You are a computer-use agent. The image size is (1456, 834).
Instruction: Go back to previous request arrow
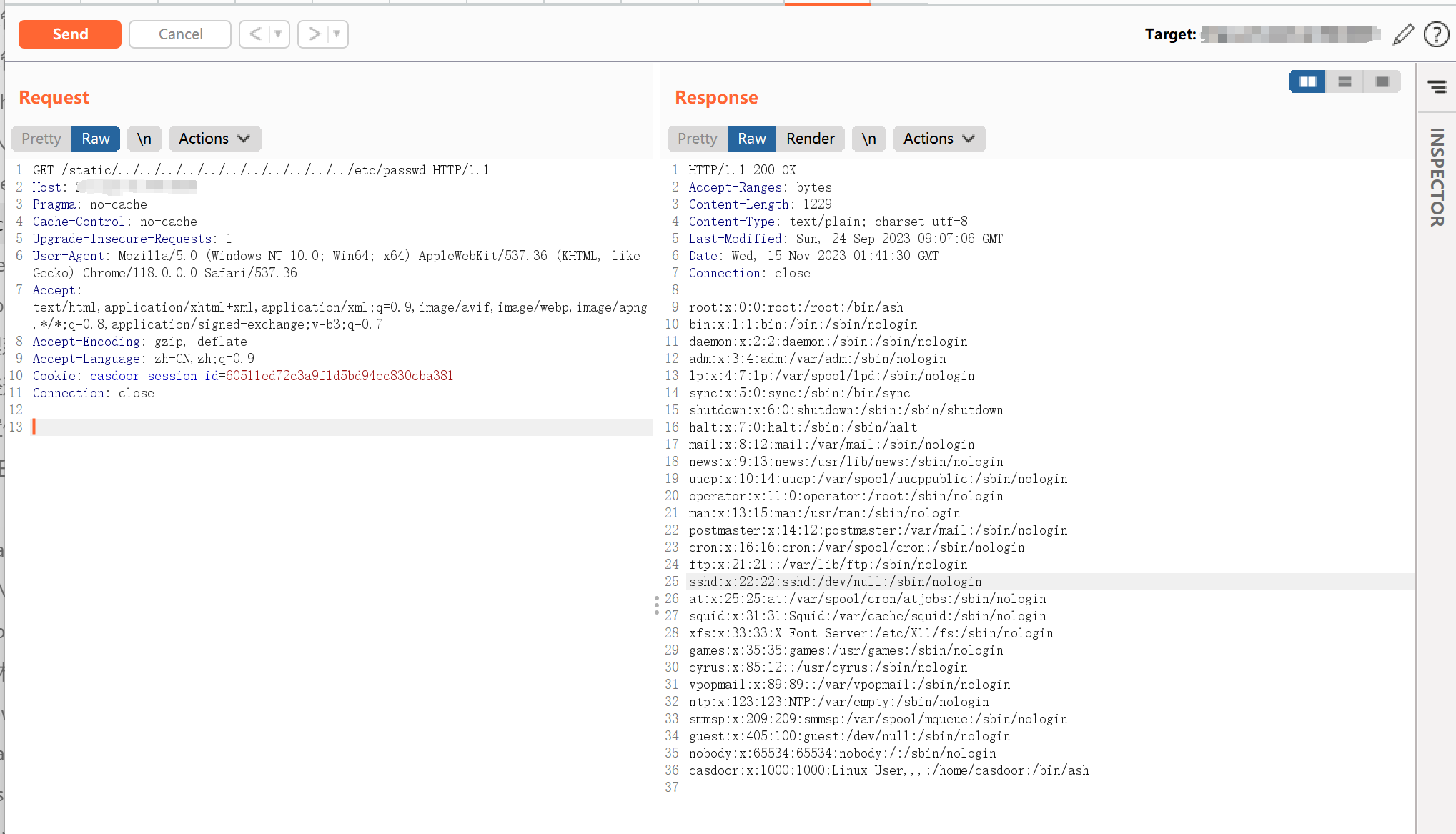pyautogui.click(x=255, y=34)
